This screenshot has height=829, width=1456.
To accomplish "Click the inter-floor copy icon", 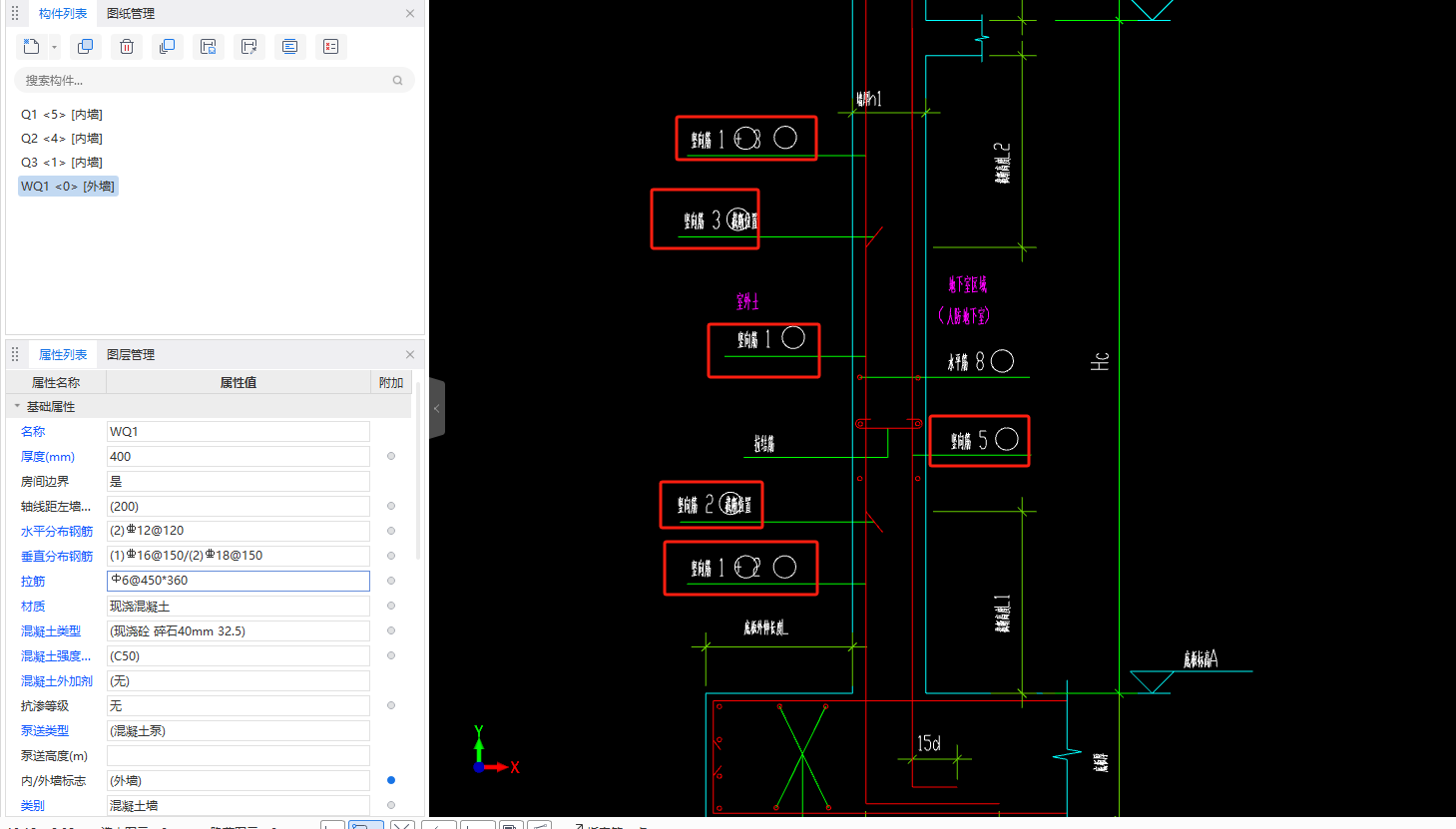I will [x=168, y=47].
